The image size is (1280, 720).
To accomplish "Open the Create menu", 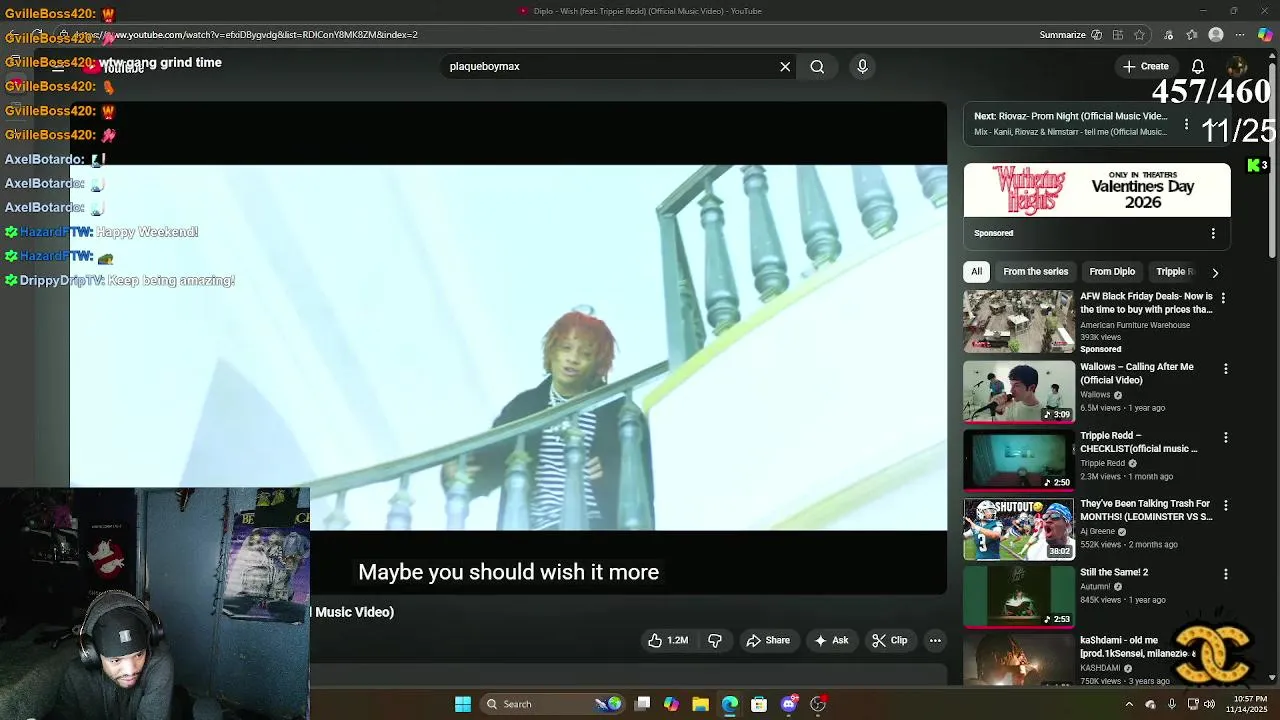I will click(x=1145, y=67).
